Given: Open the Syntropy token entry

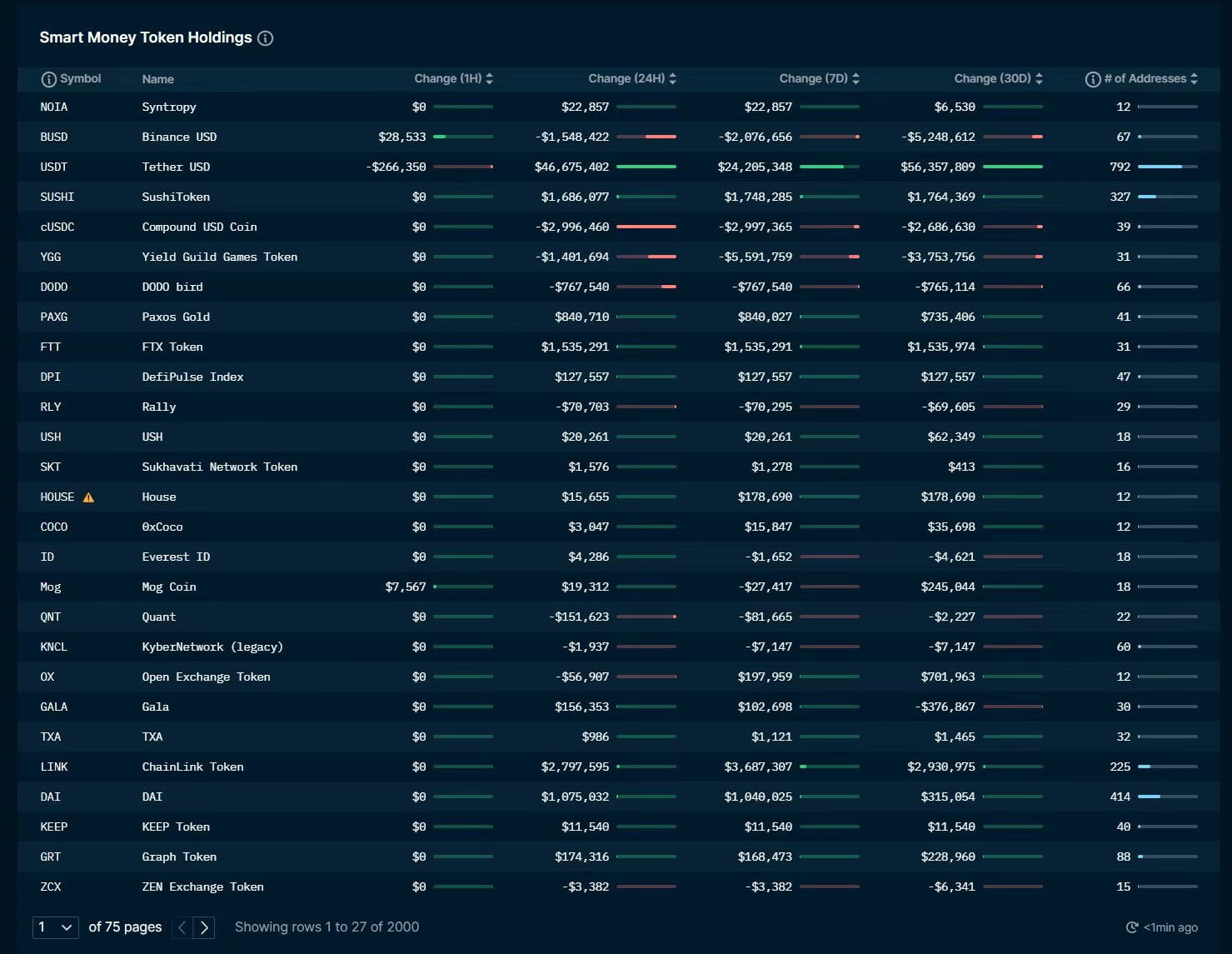Looking at the screenshot, I should (169, 107).
